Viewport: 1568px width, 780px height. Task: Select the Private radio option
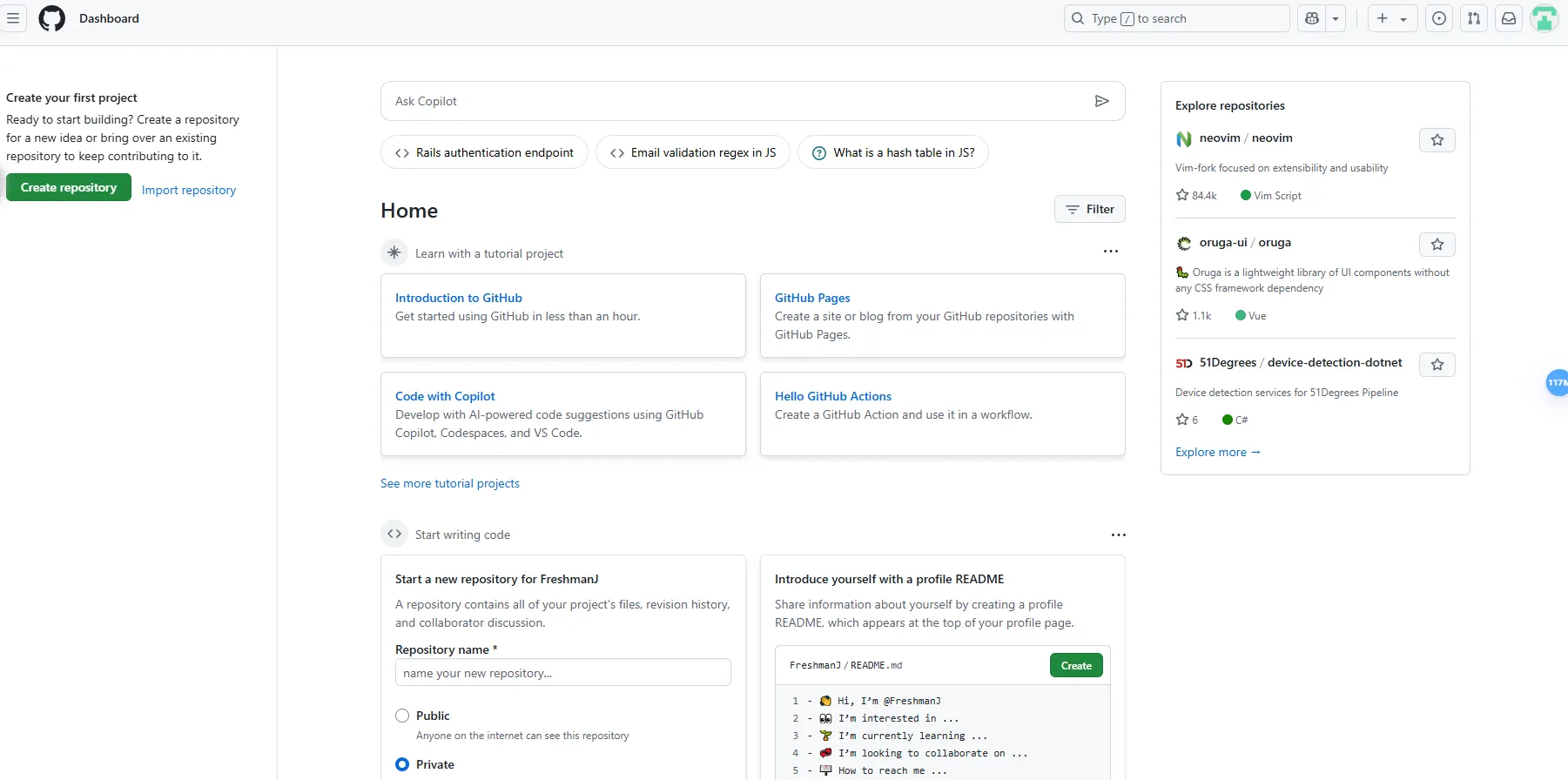coord(402,764)
